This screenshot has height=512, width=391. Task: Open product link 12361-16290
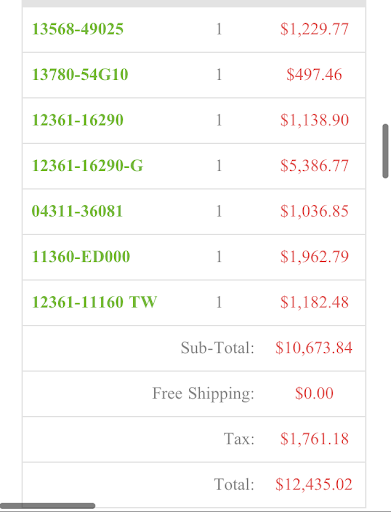click(x=78, y=120)
